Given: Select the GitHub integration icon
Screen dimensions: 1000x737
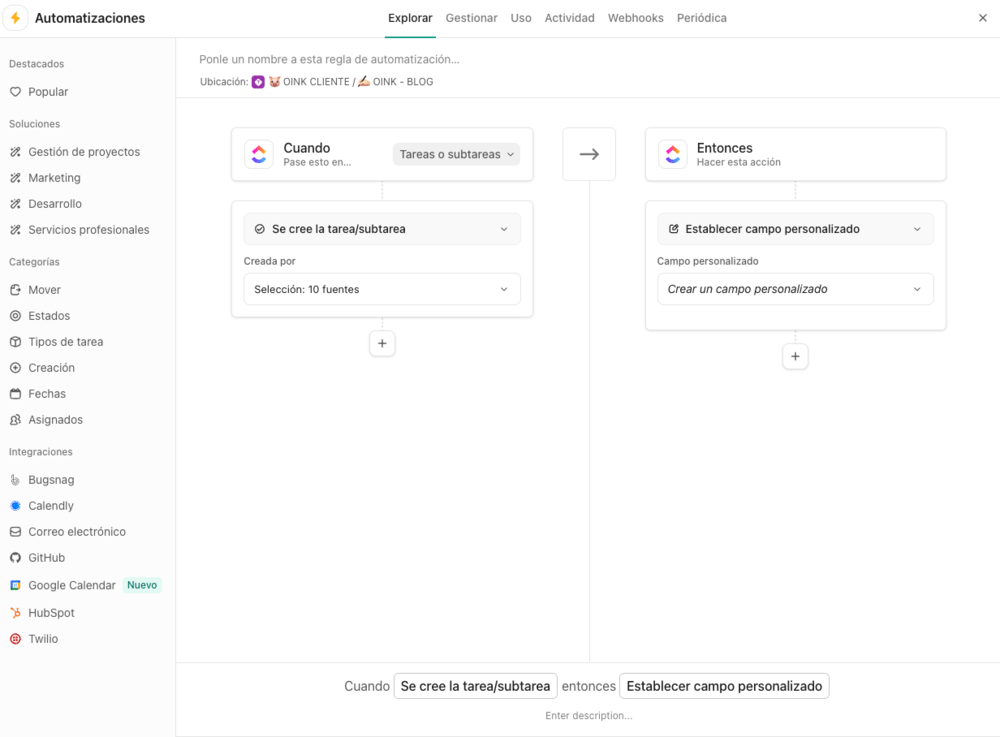Looking at the screenshot, I should point(16,557).
